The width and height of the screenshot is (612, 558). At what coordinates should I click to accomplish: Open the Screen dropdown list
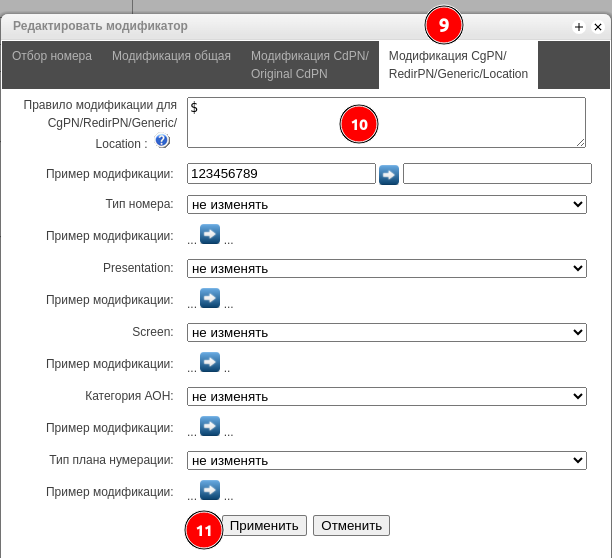pos(386,333)
